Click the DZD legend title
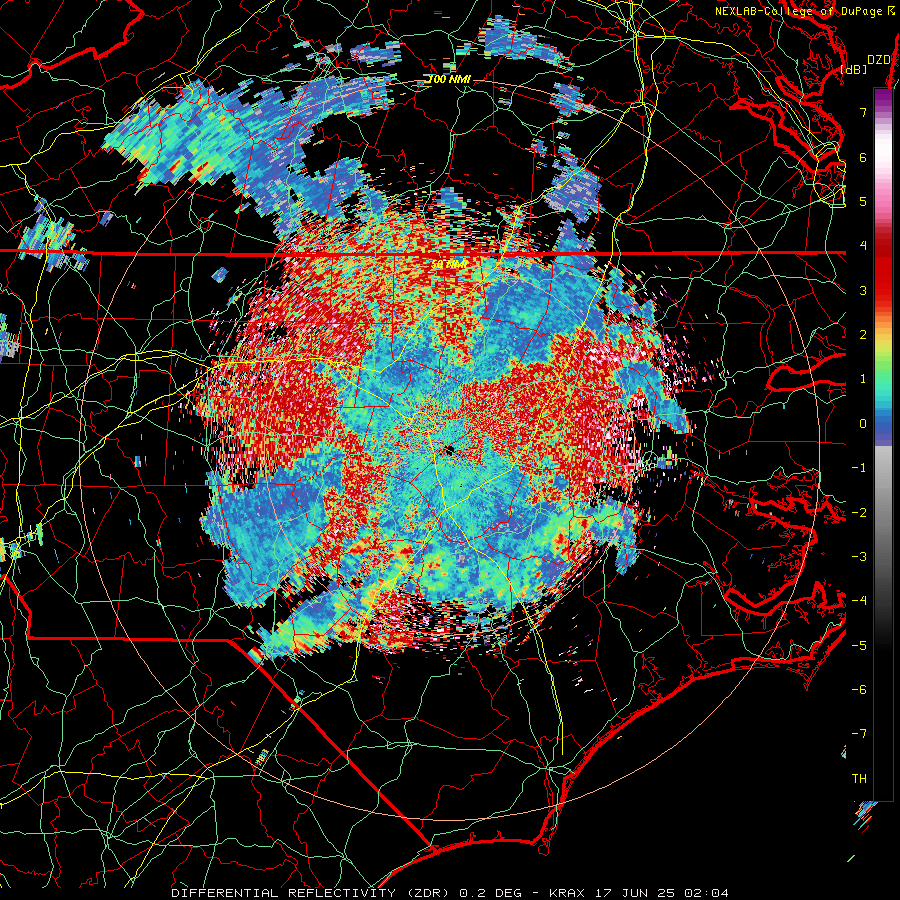Viewport: 900px width, 900px height. (878, 59)
